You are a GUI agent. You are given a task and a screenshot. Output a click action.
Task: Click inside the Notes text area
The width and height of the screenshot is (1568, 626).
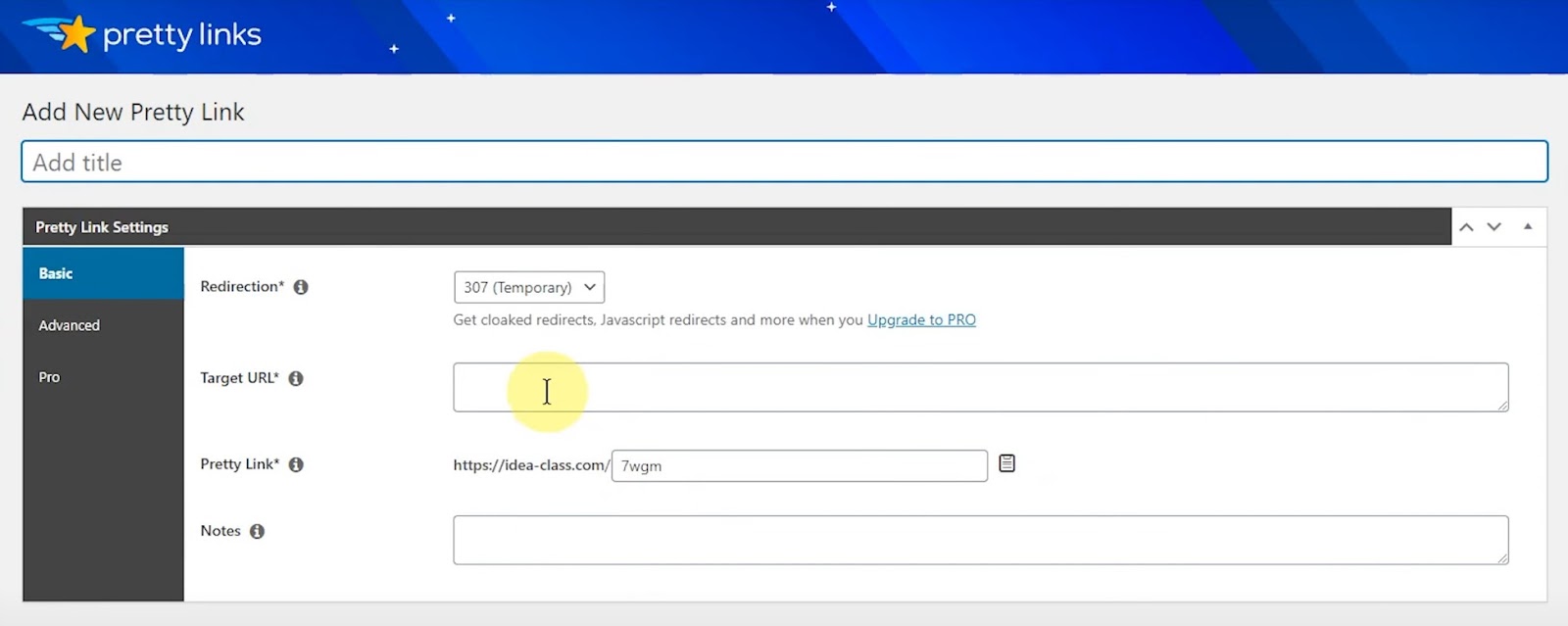pos(980,540)
